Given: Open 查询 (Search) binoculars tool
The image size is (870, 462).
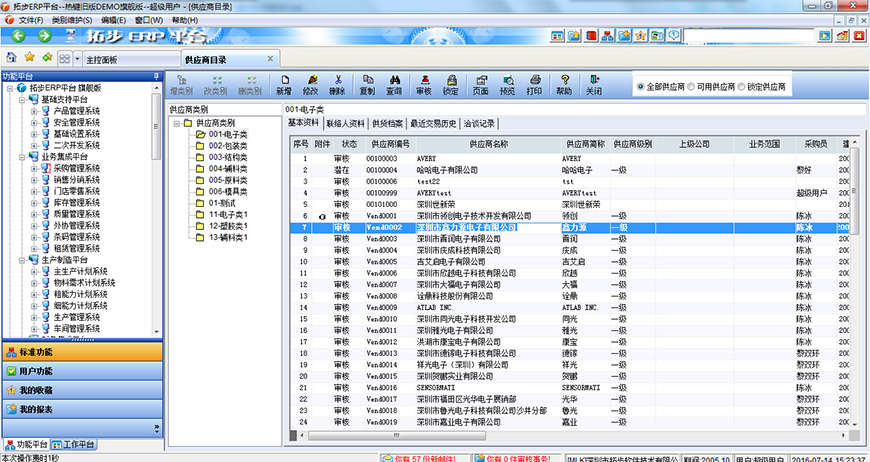Looking at the screenshot, I should [x=395, y=84].
